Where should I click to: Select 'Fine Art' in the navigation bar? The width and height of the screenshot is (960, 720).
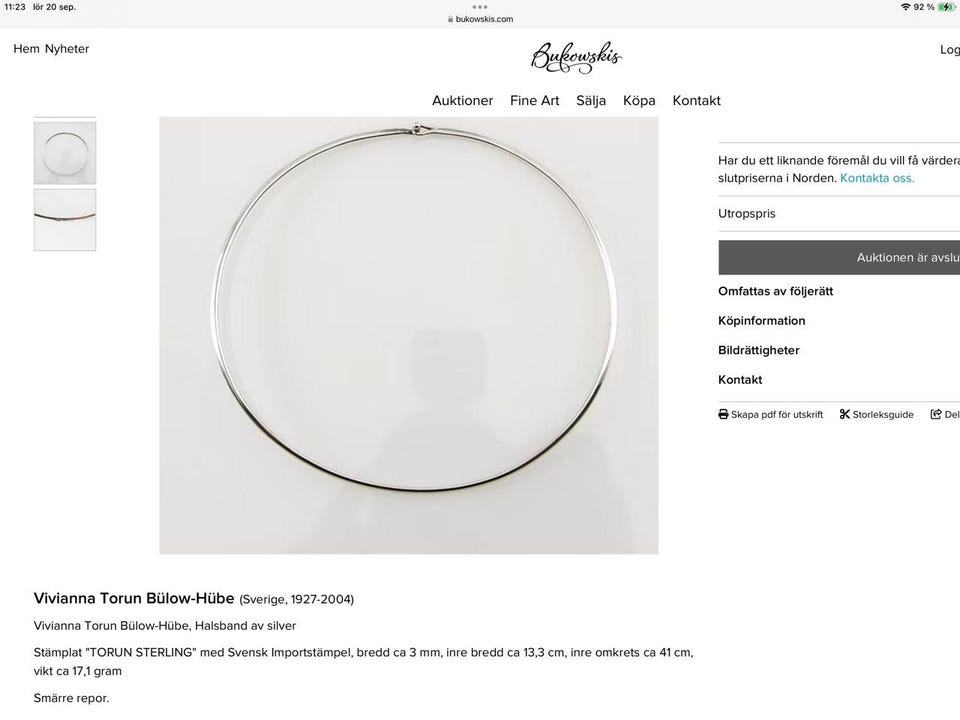click(x=535, y=100)
